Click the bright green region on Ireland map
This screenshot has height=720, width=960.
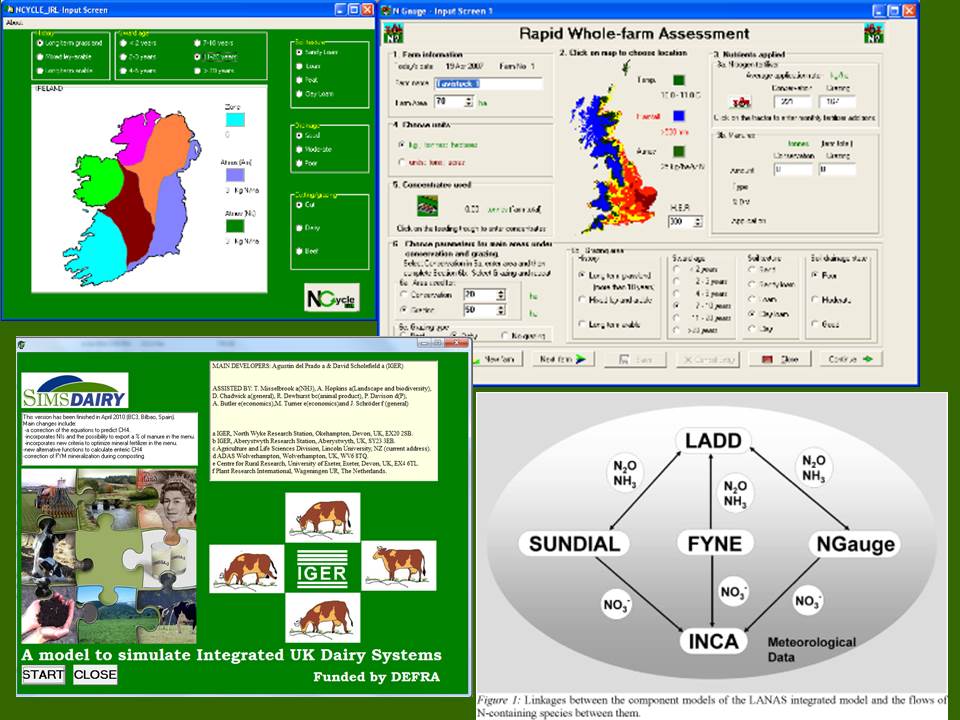tap(98, 179)
